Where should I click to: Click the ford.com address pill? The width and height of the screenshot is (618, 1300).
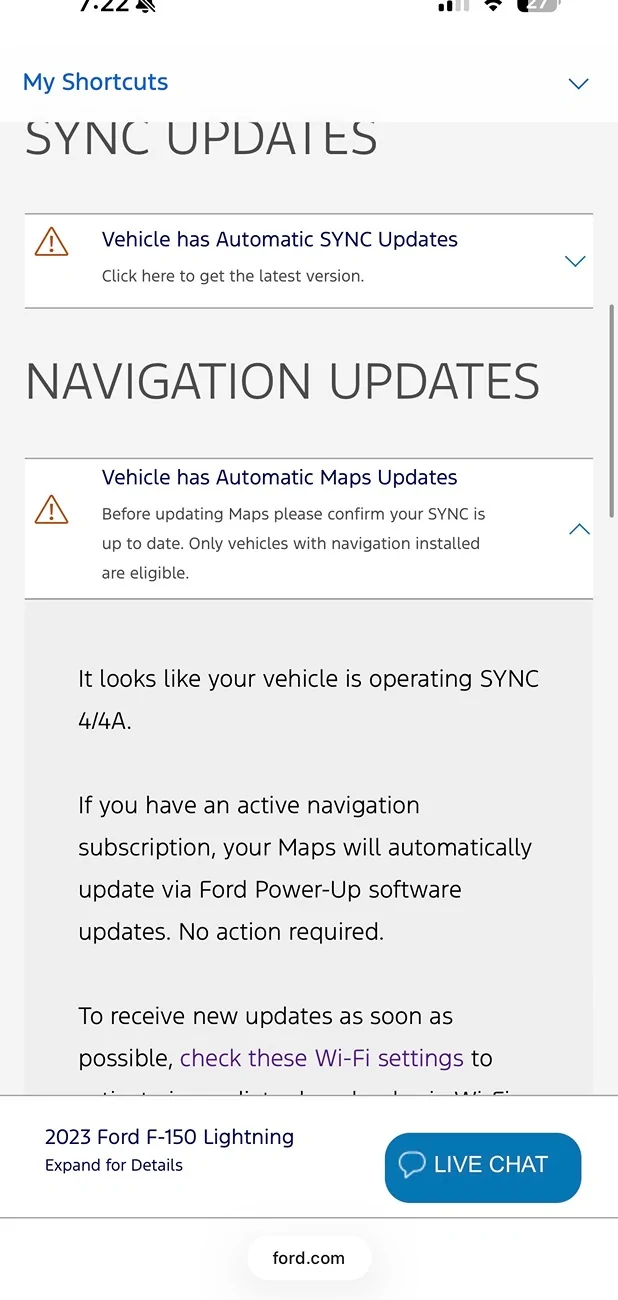309,1258
